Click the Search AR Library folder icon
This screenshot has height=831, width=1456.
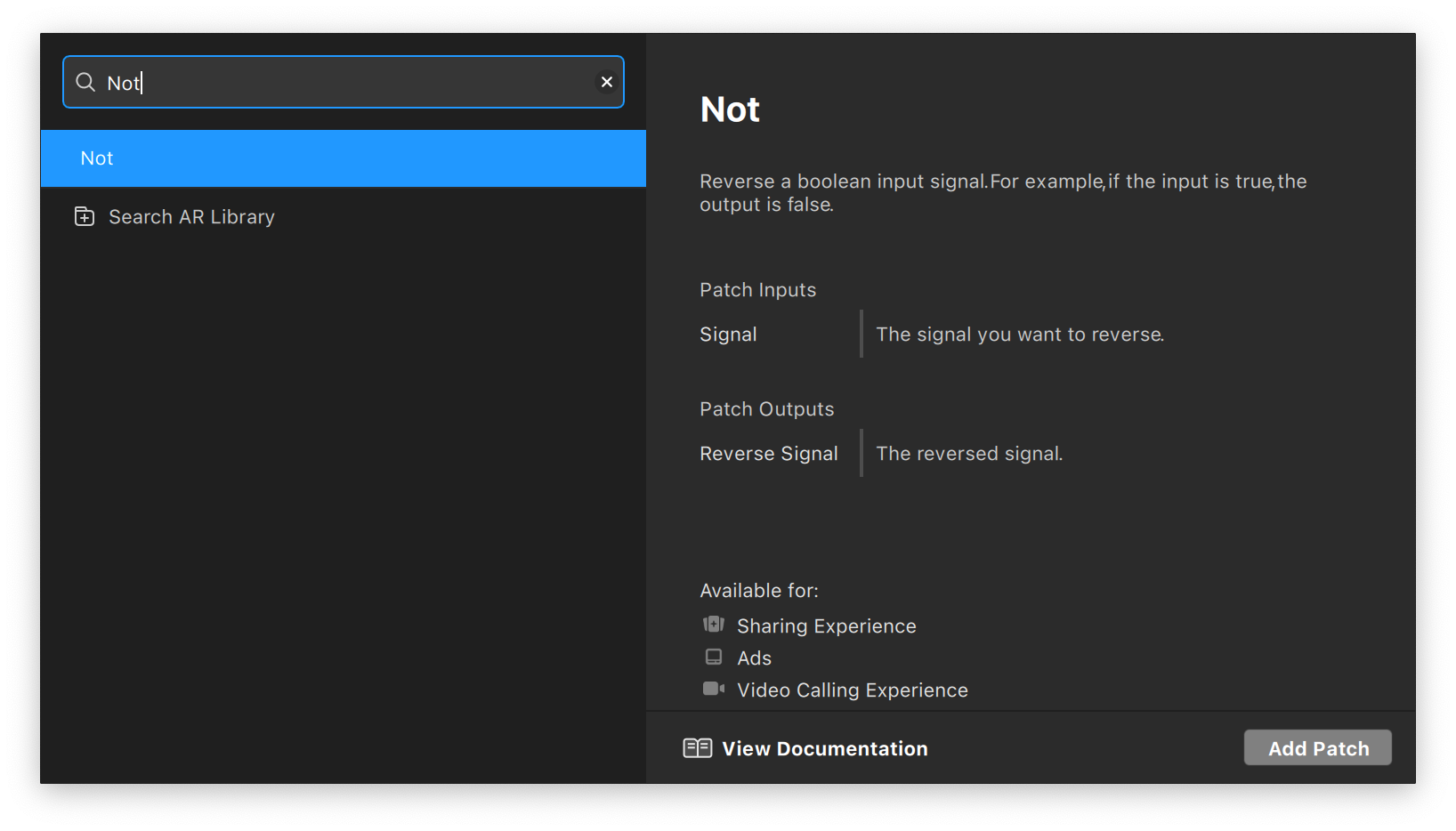85,217
